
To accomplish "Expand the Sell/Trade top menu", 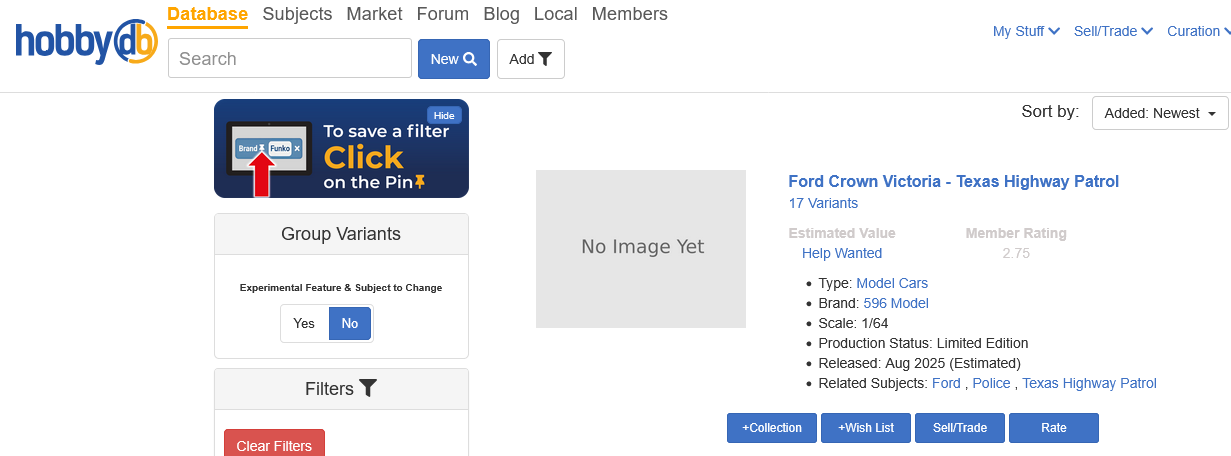I will [1112, 31].
